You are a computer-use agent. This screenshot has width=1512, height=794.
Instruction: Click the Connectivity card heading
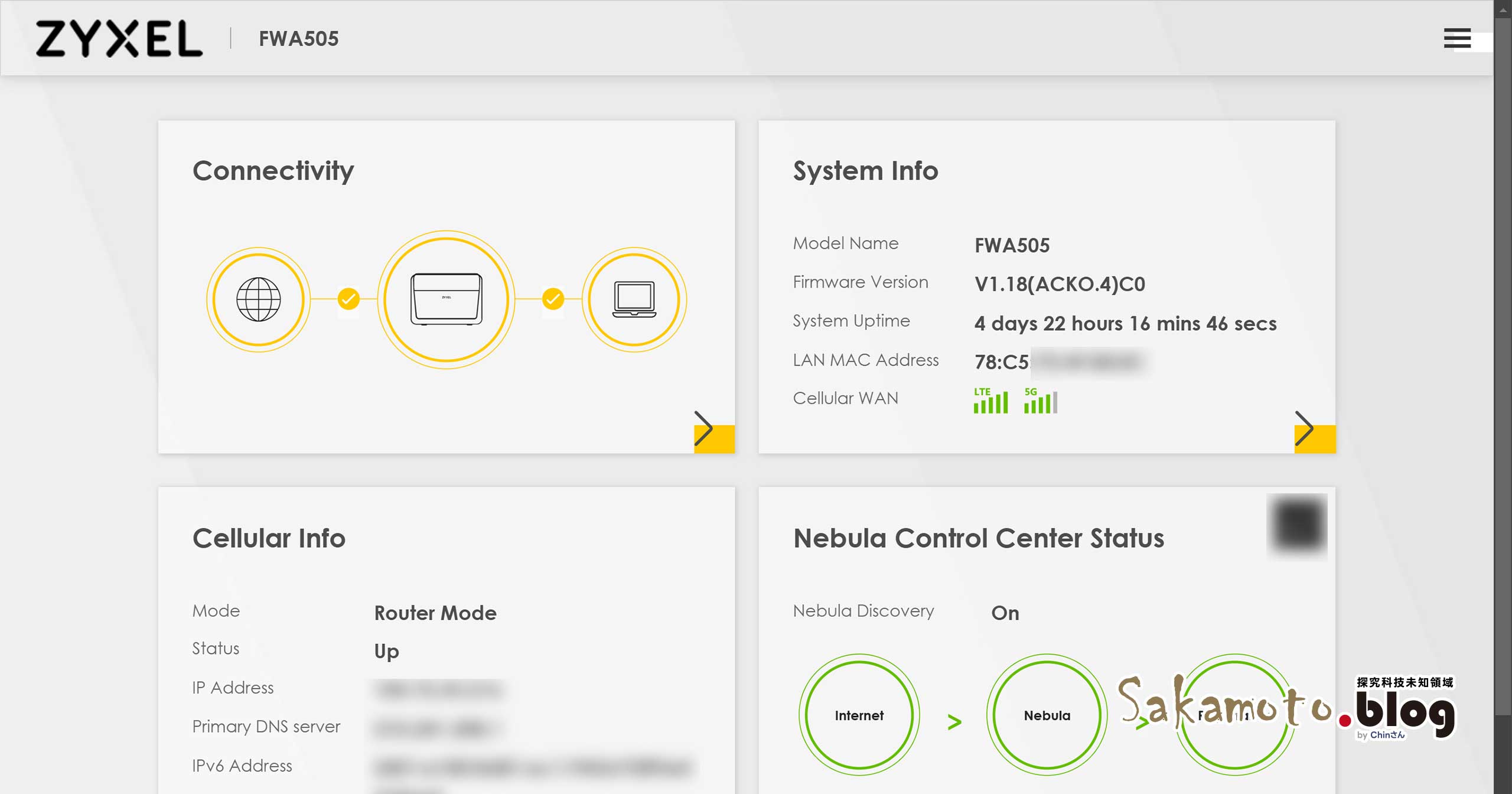pyautogui.click(x=273, y=171)
